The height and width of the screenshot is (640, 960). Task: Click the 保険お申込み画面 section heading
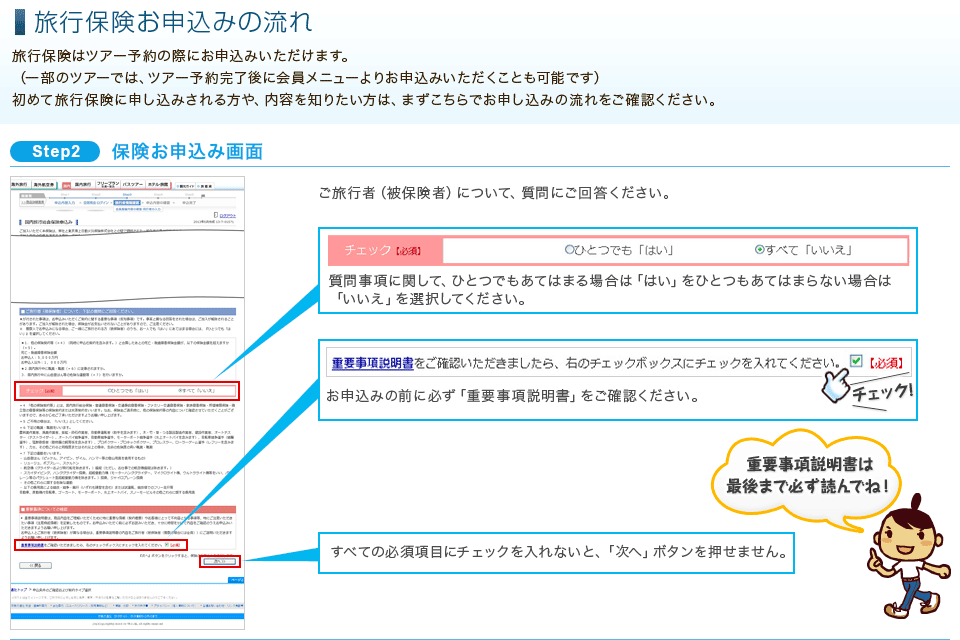(x=187, y=152)
